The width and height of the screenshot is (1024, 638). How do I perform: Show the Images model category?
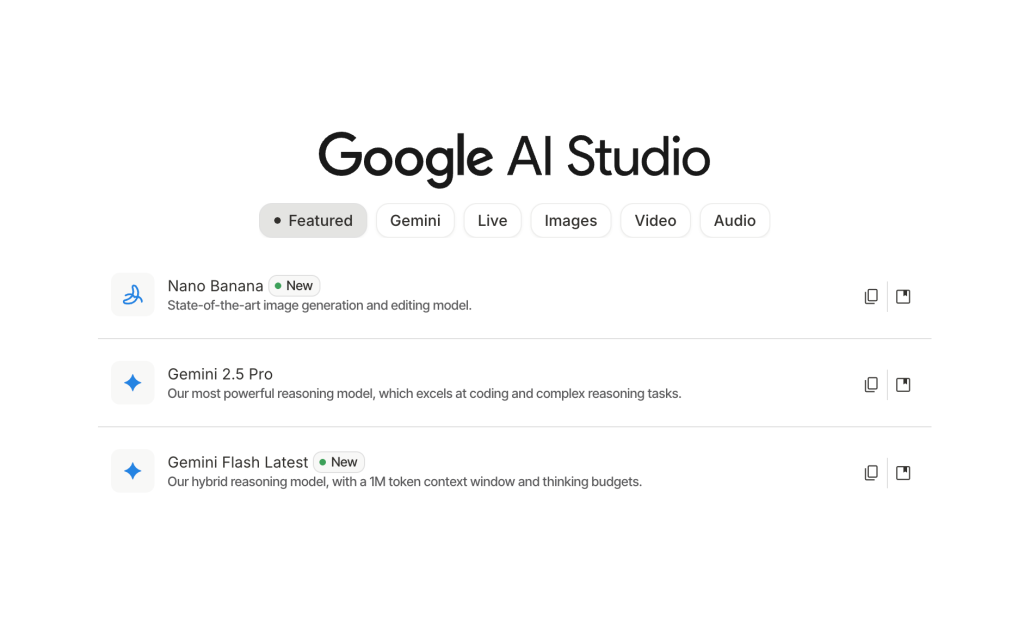(570, 221)
